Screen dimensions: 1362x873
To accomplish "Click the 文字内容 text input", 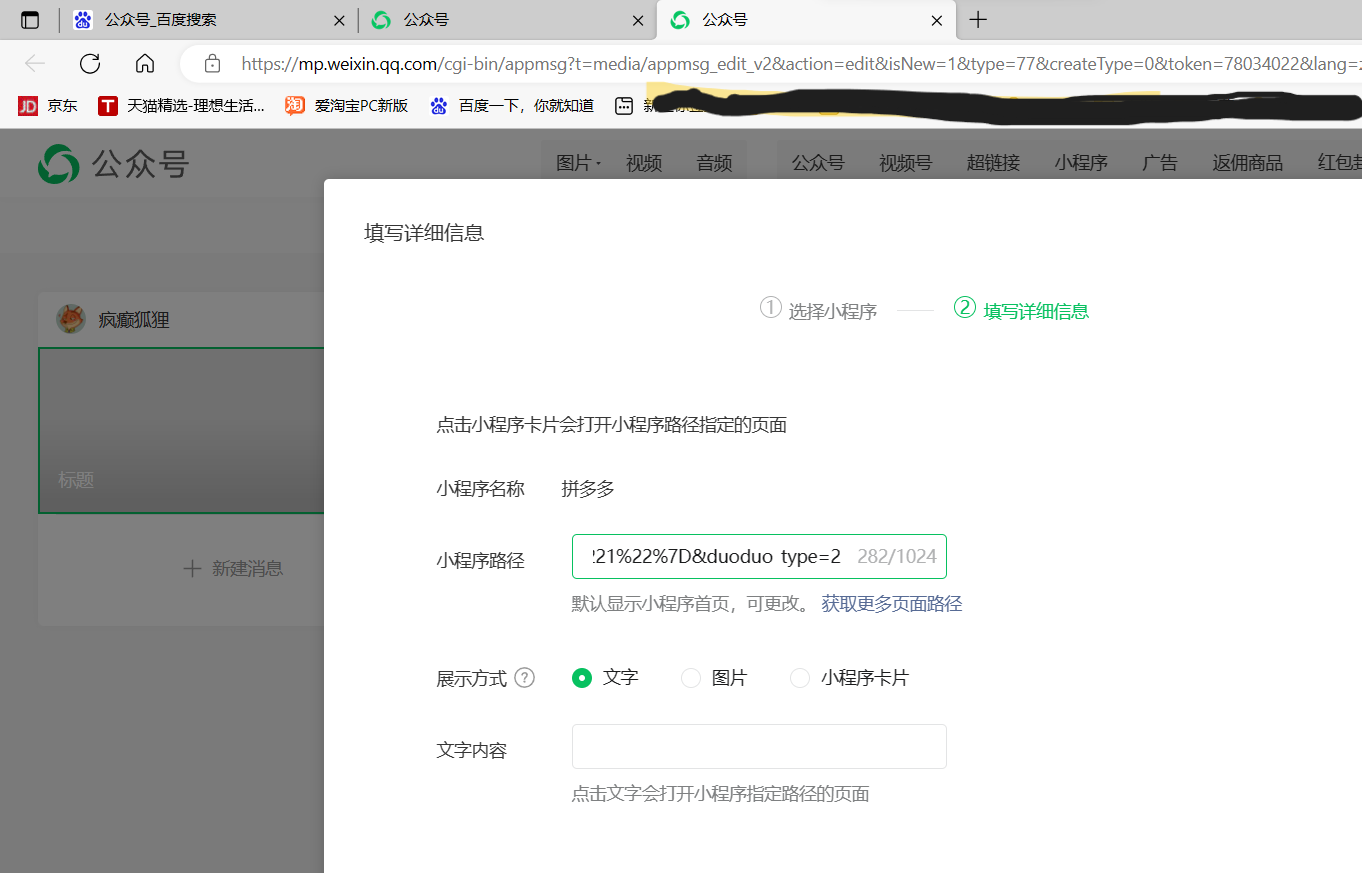I will tap(759, 746).
